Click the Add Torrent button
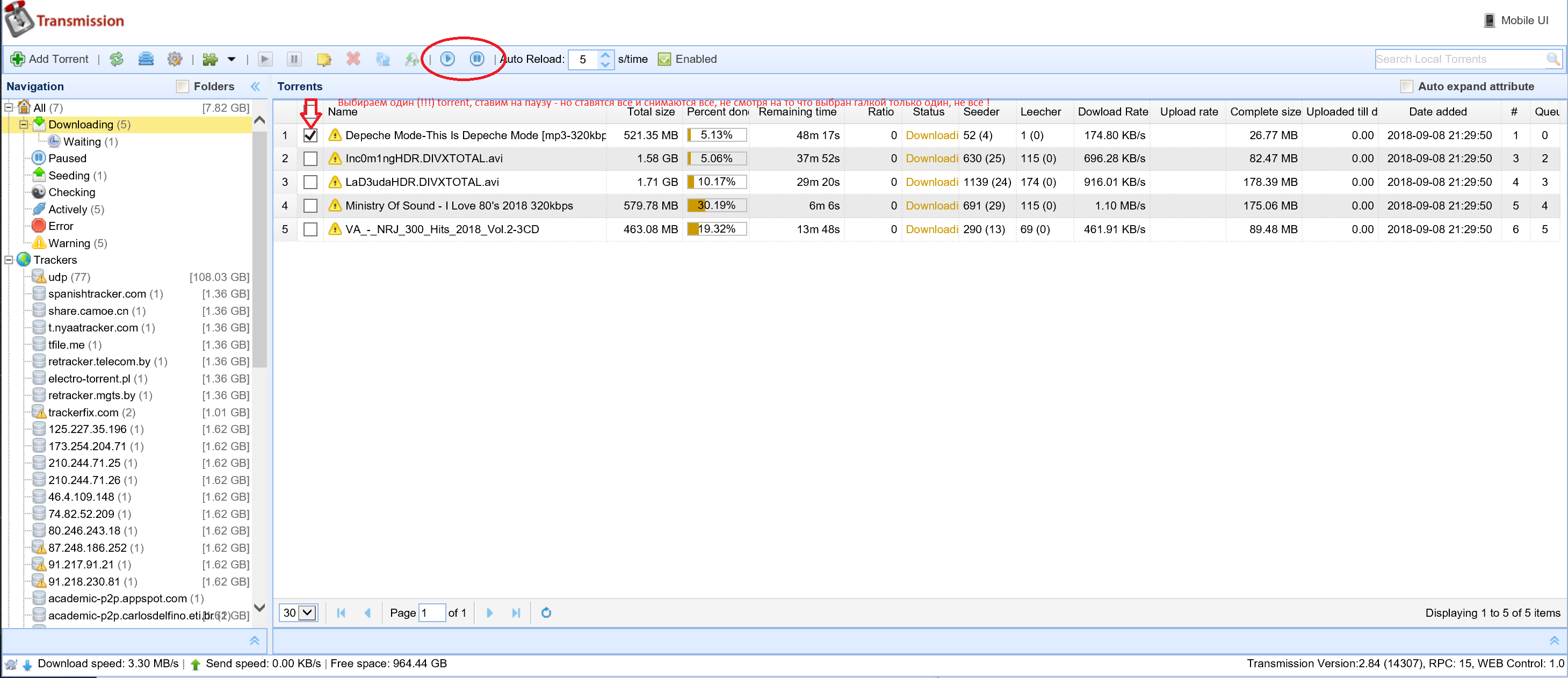 [50, 59]
